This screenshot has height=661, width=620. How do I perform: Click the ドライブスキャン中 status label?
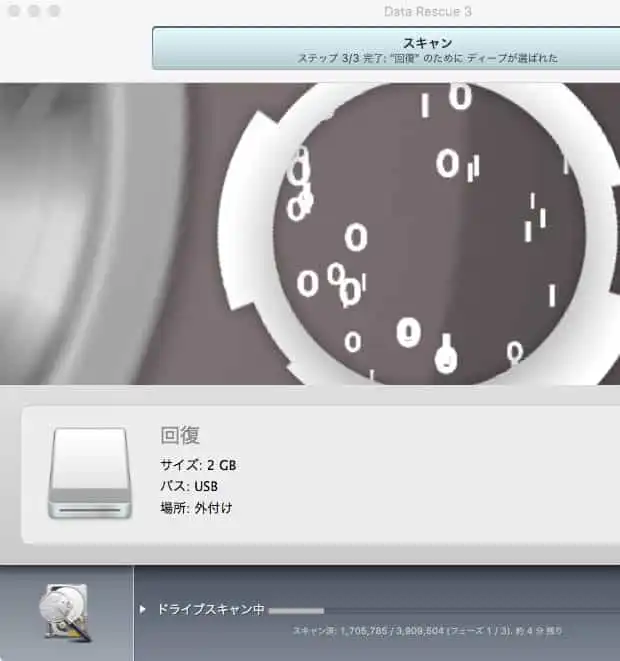point(211,609)
